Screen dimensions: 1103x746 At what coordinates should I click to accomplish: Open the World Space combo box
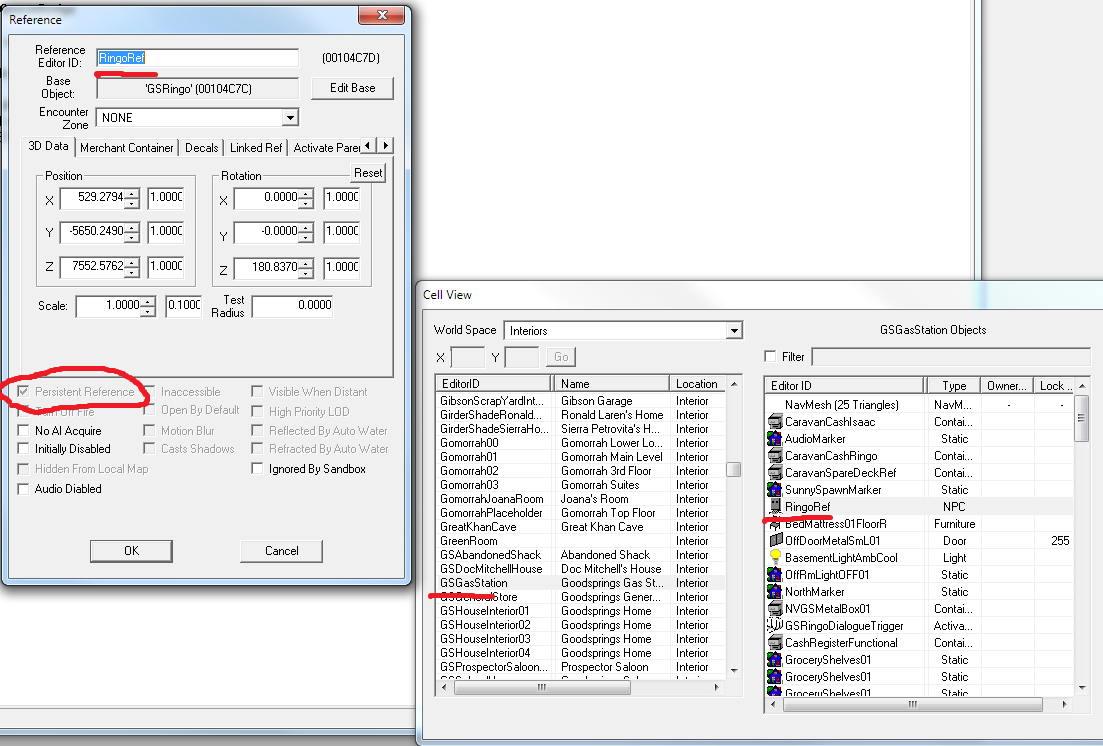pos(735,330)
